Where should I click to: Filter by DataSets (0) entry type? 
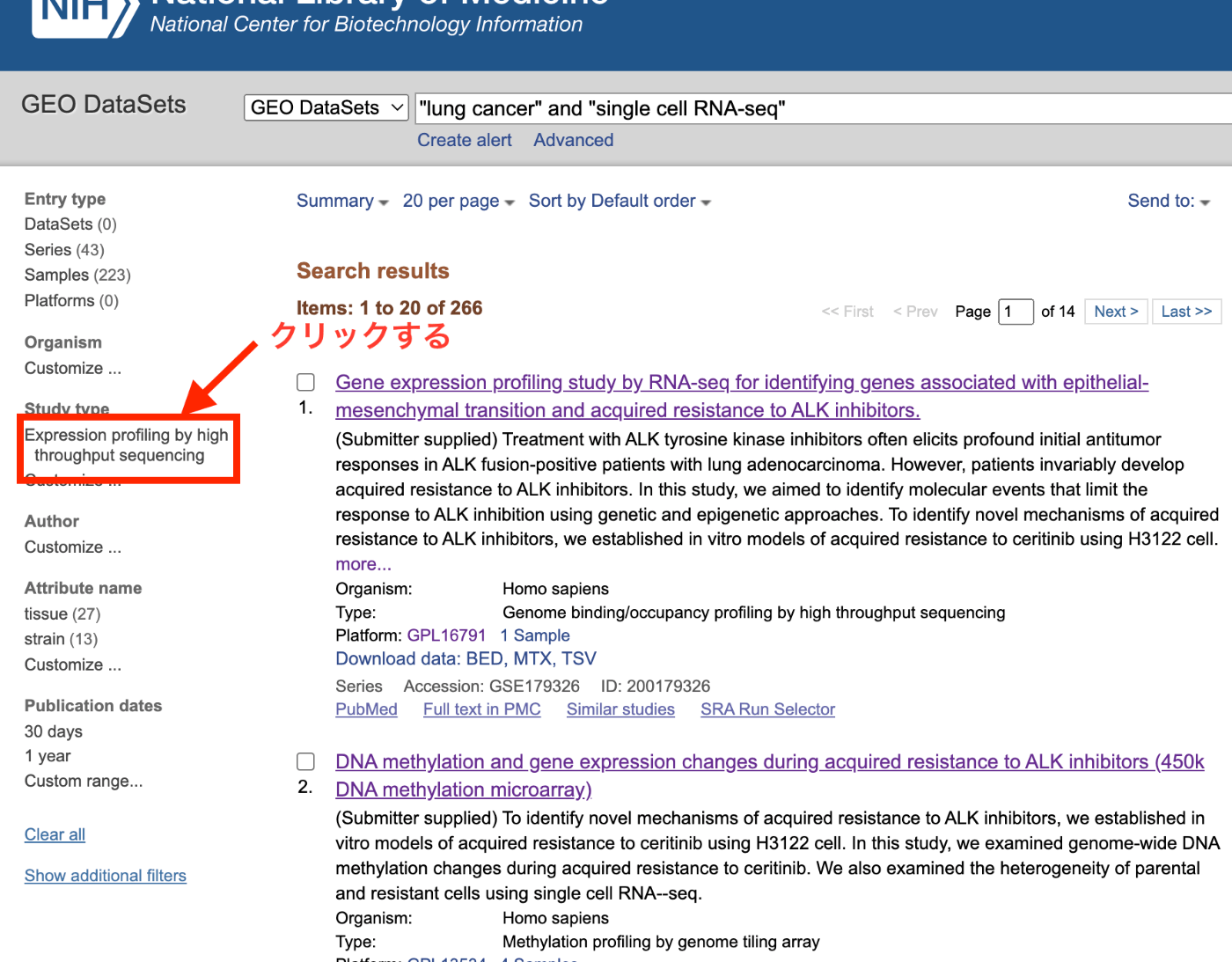70,224
